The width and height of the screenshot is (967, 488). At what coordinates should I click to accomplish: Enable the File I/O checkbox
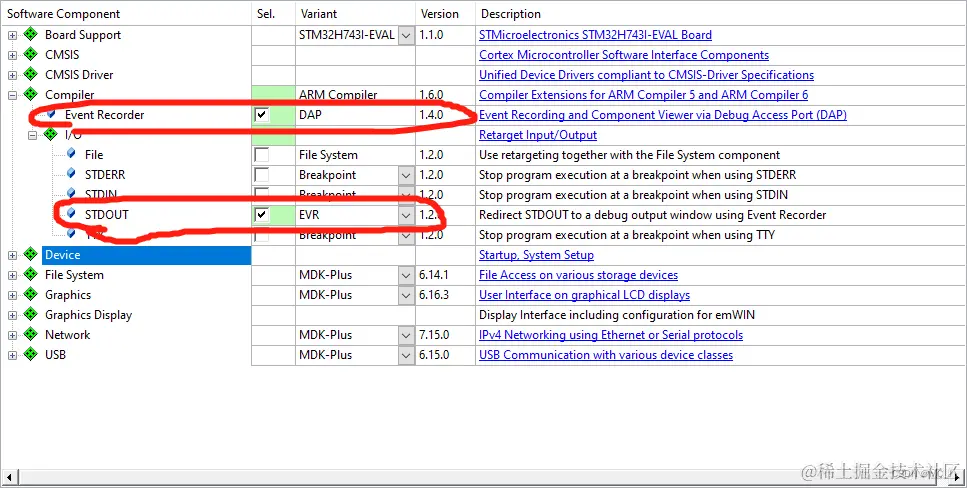(262, 154)
